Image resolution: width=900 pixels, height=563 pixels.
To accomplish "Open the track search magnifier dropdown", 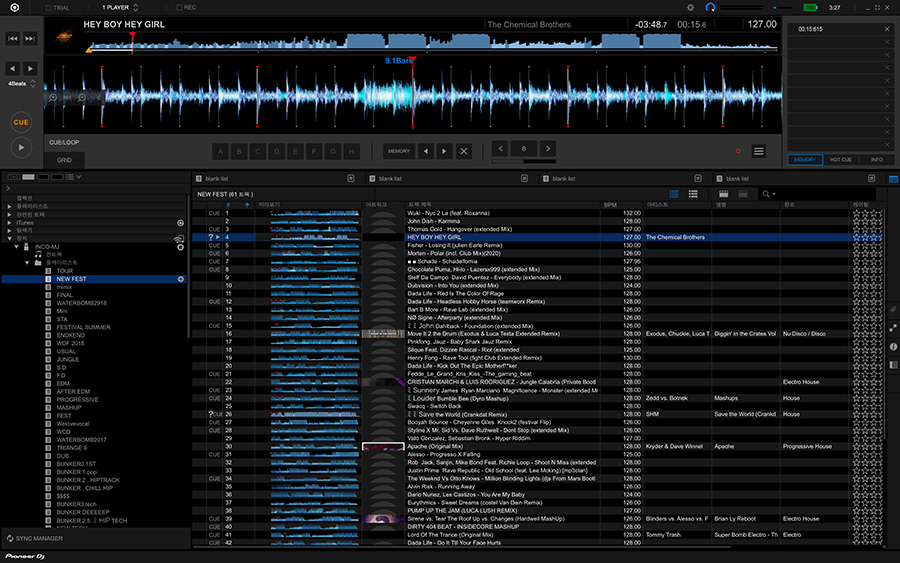I will point(769,194).
